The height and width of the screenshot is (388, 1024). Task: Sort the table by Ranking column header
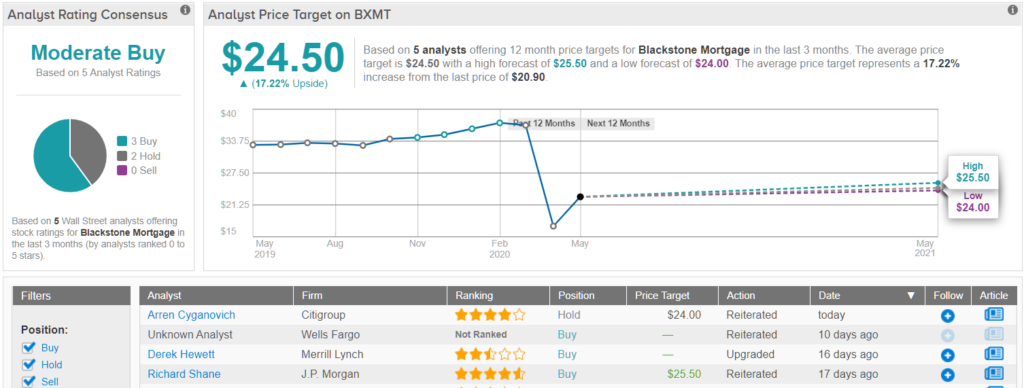coord(475,295)
